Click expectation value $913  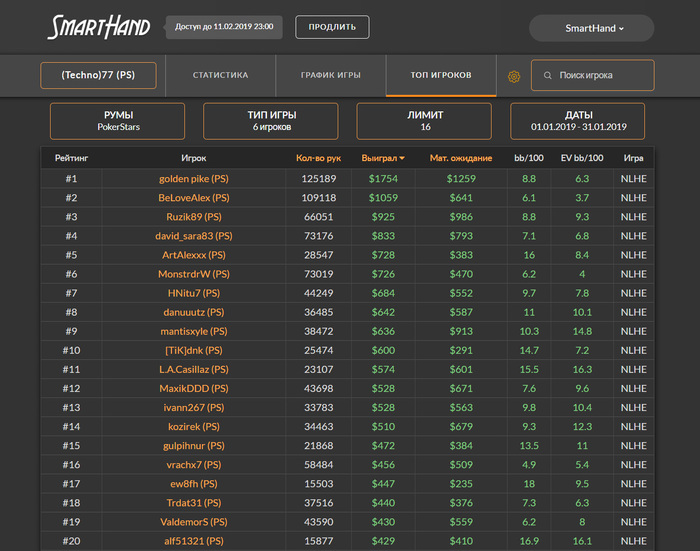click(x=461, y=331)
